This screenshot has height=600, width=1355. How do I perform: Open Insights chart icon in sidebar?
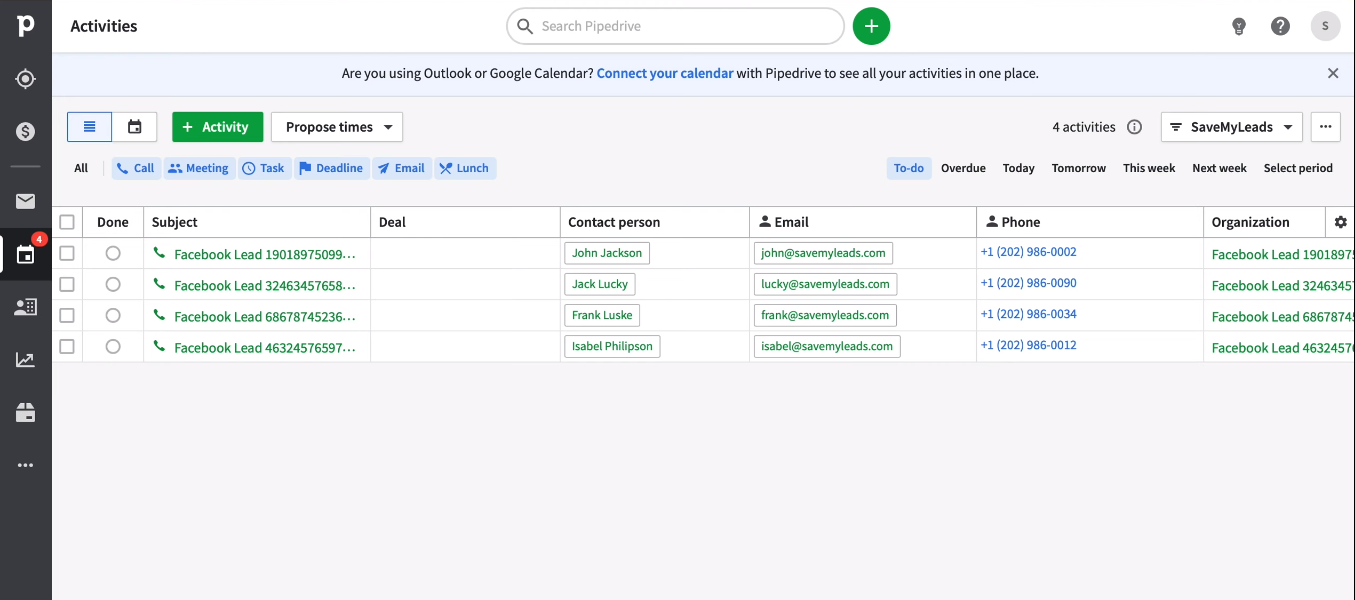26,360
